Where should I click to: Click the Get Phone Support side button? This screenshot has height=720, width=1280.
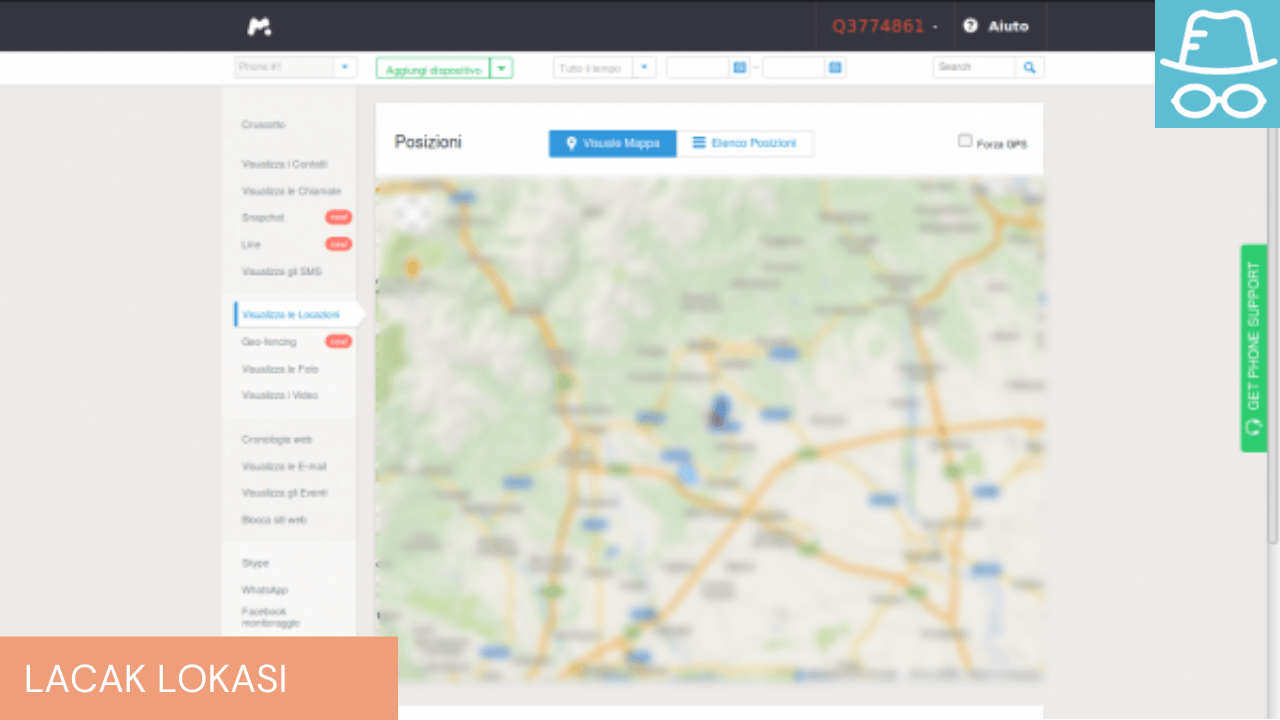(1254, 348)
